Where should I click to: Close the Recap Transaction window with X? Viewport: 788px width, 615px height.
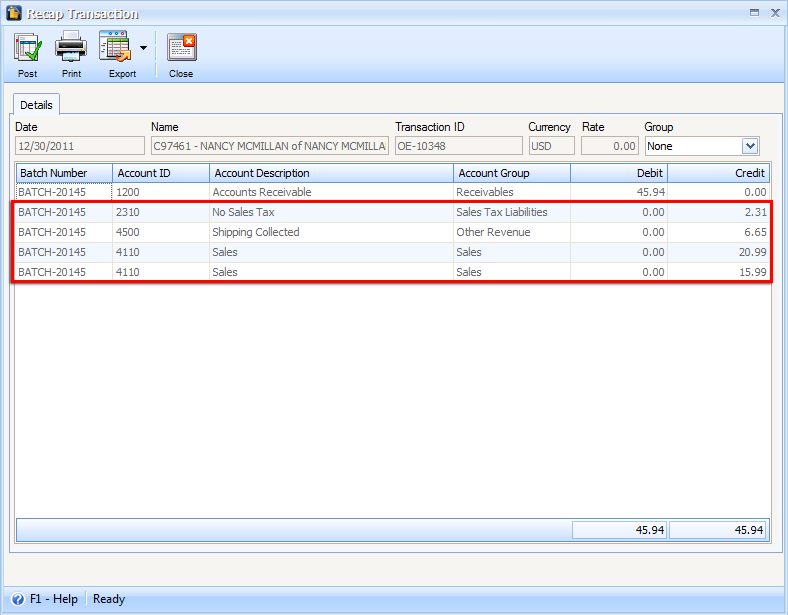[775, 13]
